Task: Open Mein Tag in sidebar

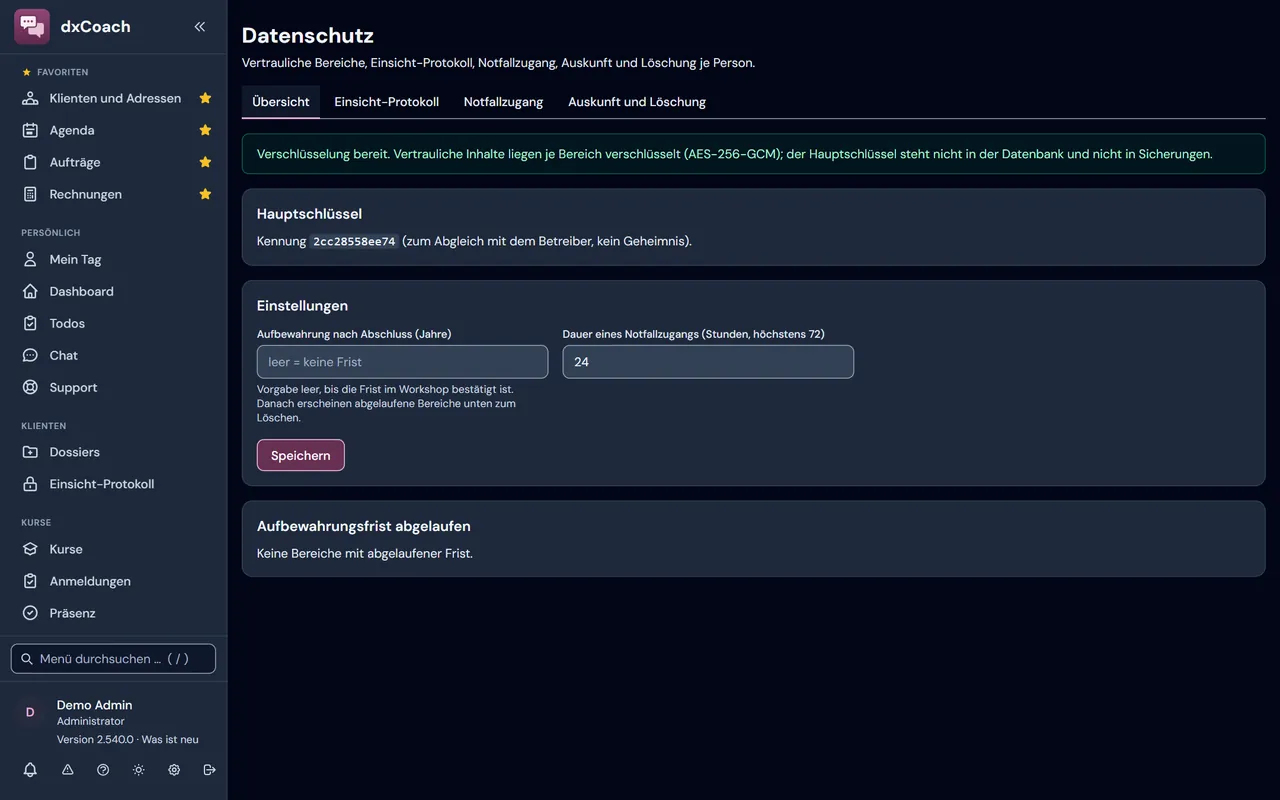Action: 76,259
